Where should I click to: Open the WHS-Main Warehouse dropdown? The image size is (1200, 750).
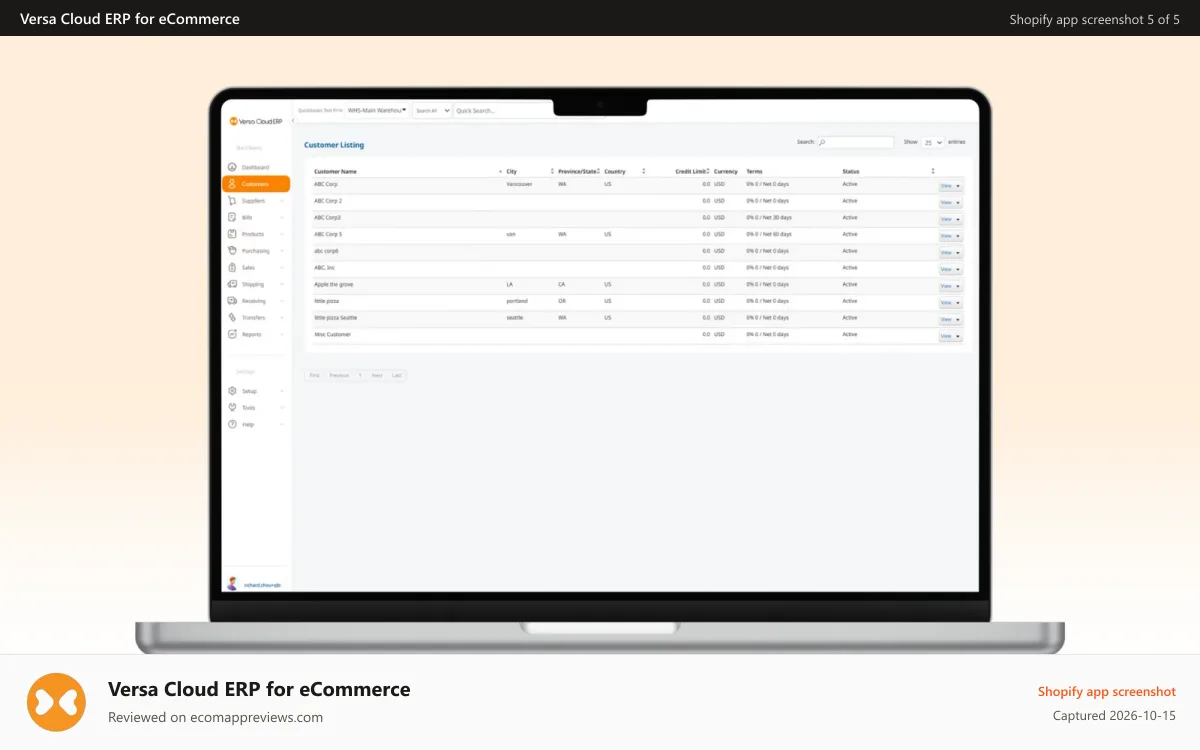377,110
